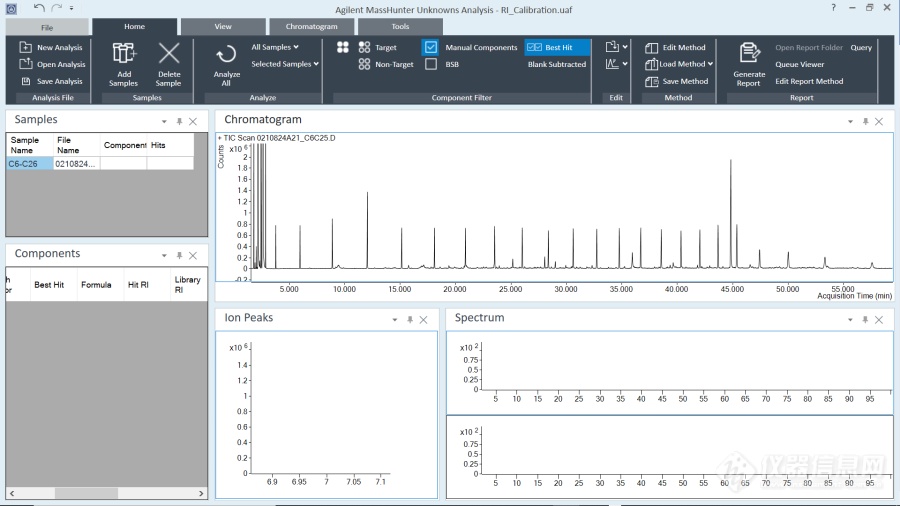Click Components scrollbar left arrow

[12, 493]
